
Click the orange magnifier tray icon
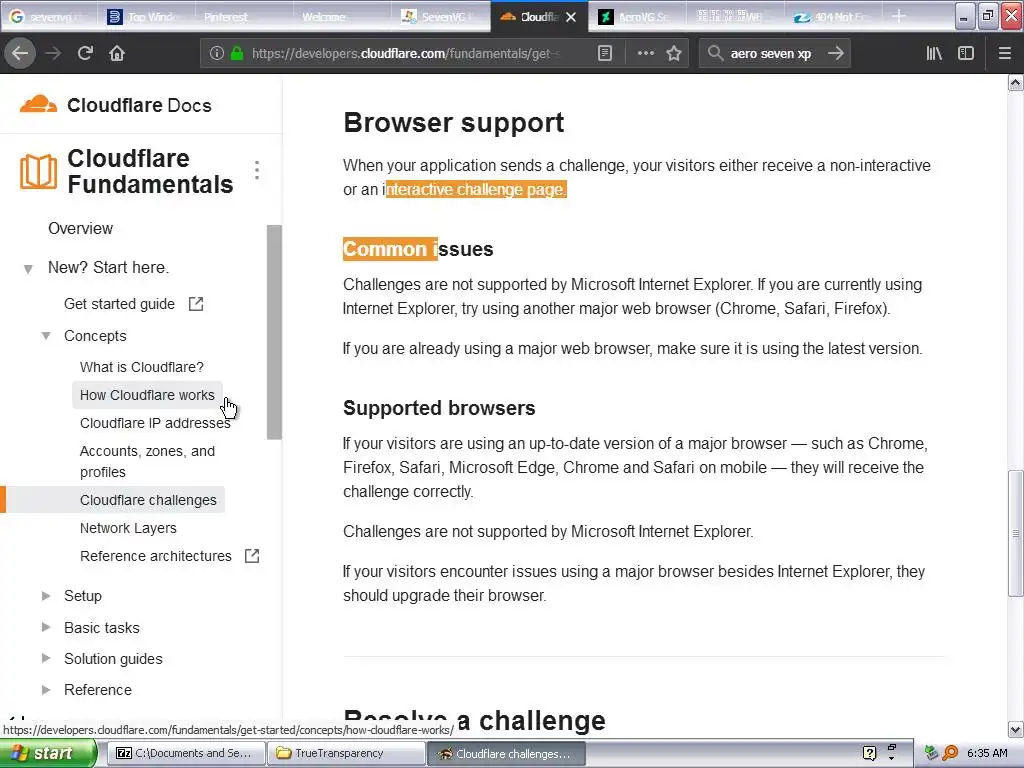950,753
